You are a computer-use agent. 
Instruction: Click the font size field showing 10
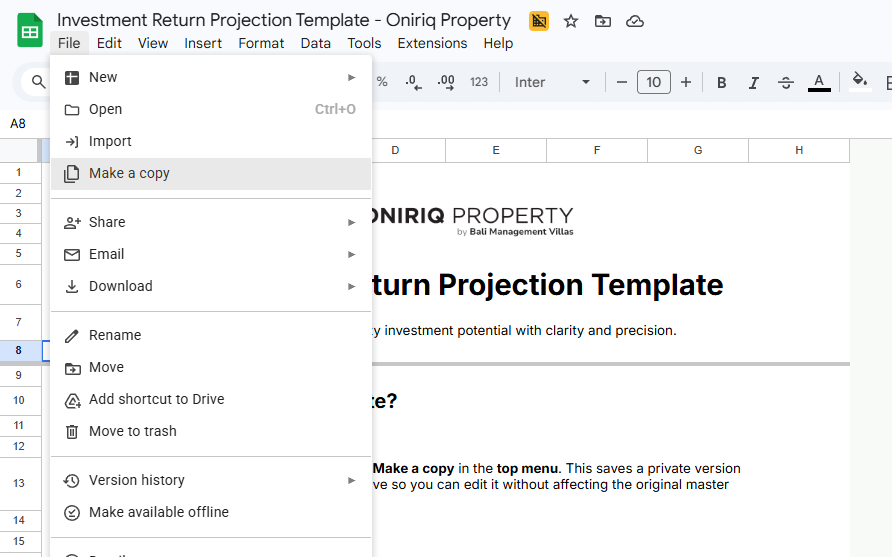click(x=654, y=82)
